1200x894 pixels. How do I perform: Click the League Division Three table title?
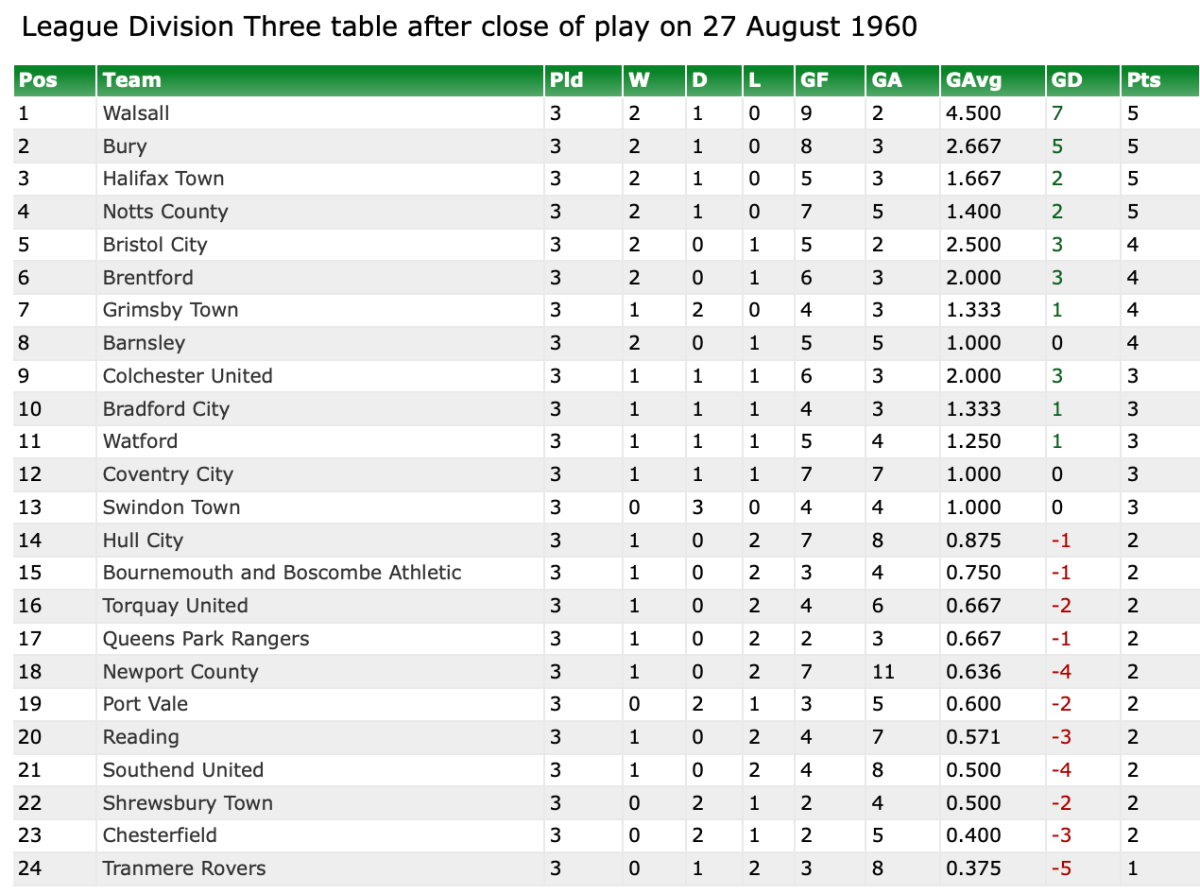click(x=469, y=26)
